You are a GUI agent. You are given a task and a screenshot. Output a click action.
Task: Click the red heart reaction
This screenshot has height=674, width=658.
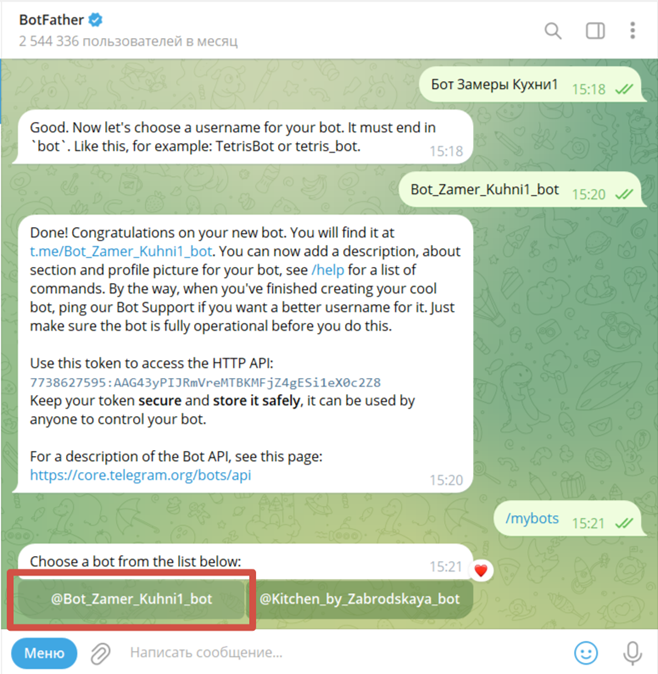click(481, 571)
